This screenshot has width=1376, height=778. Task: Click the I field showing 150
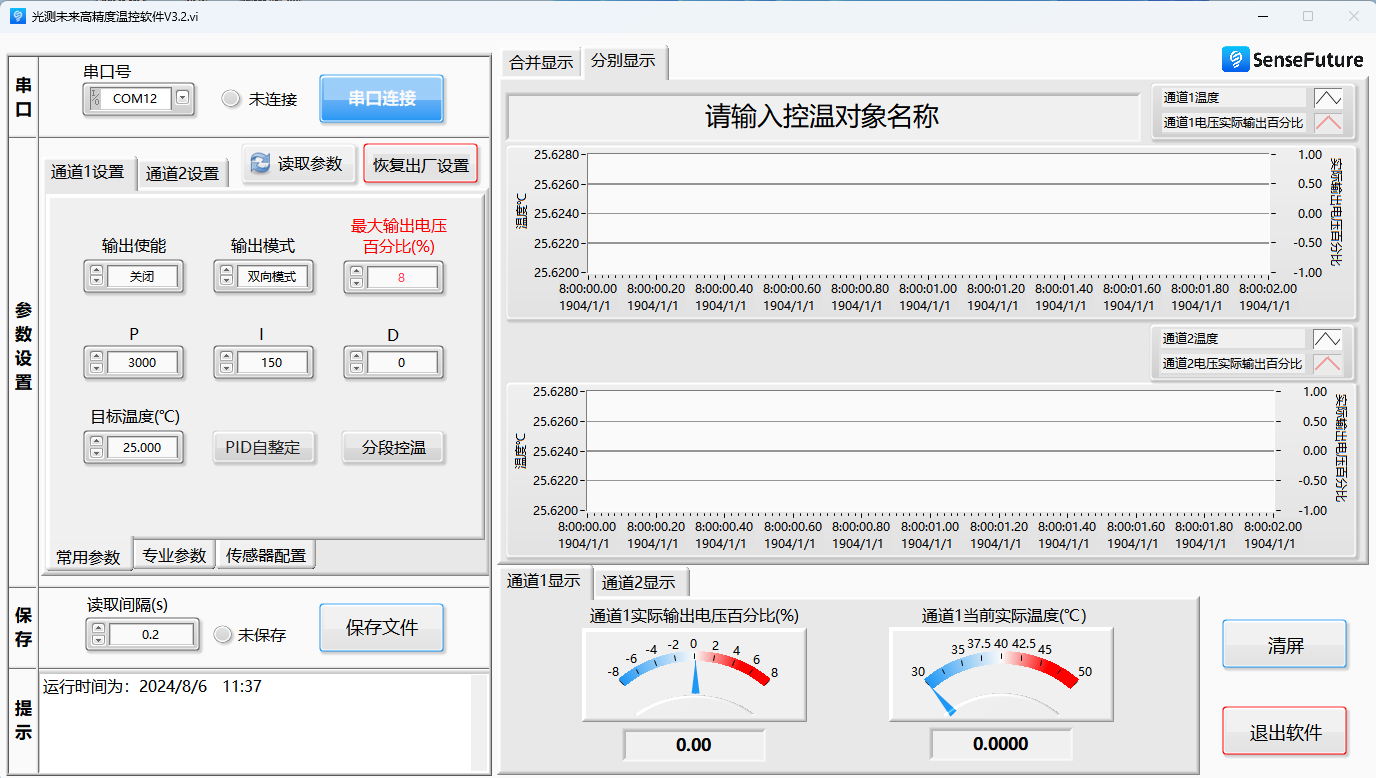273,363
